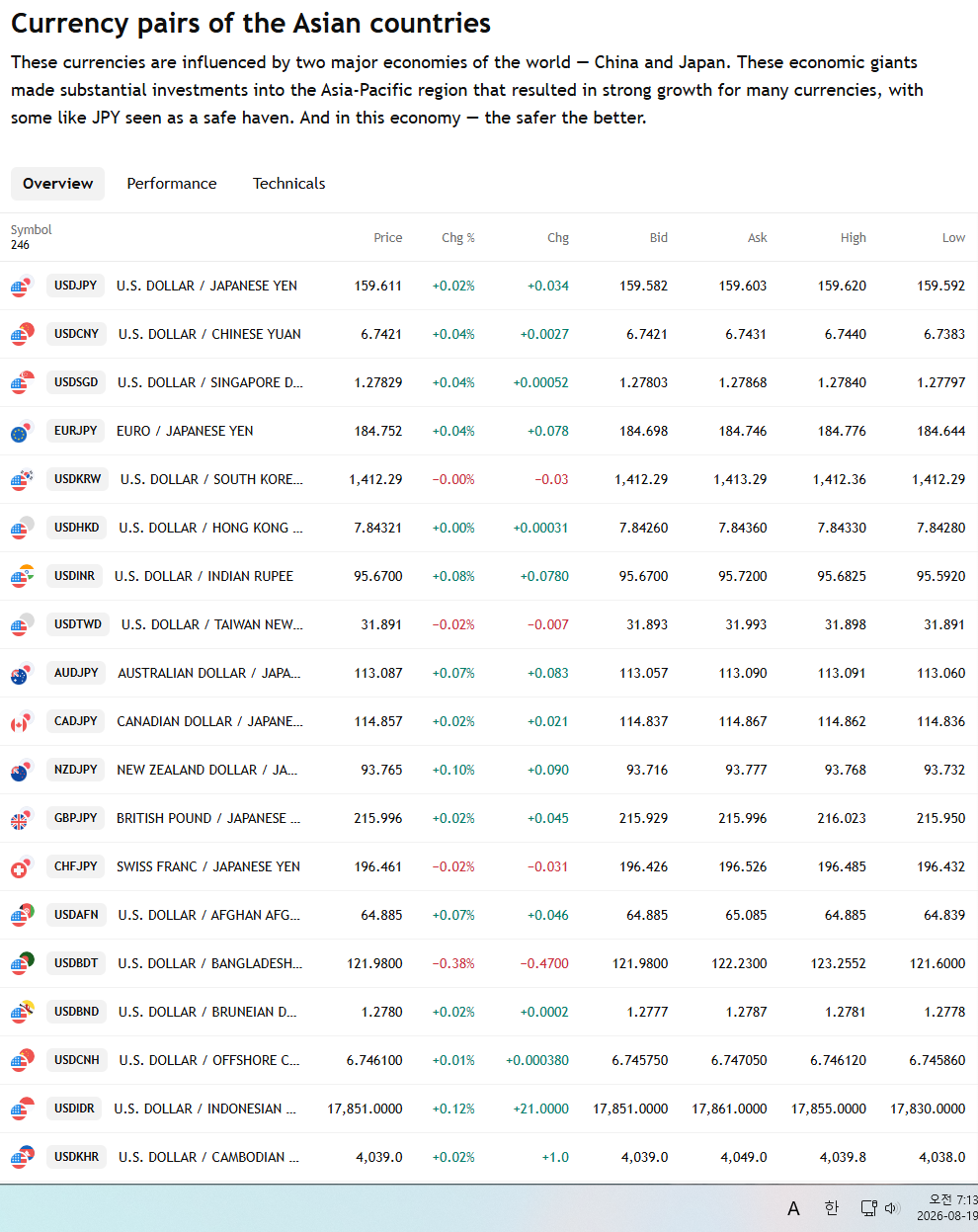
Task: Open the taskbar volume speaker icon
Action: pos(892,1207)
